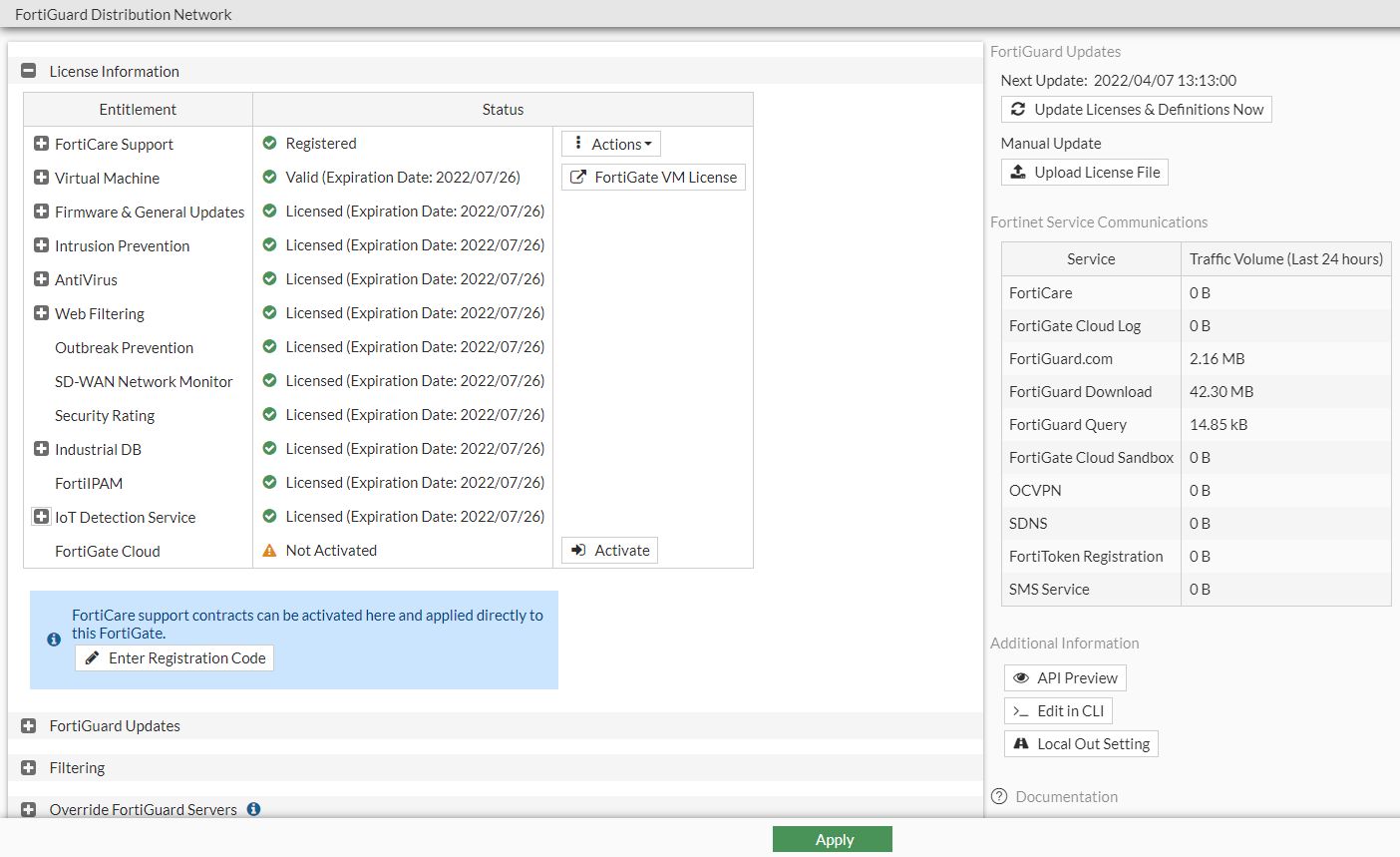Viewport: 1400px width, 857px height.
Task: Open the Actions dropdown for FortiCare Support
Action: [611, 144]
